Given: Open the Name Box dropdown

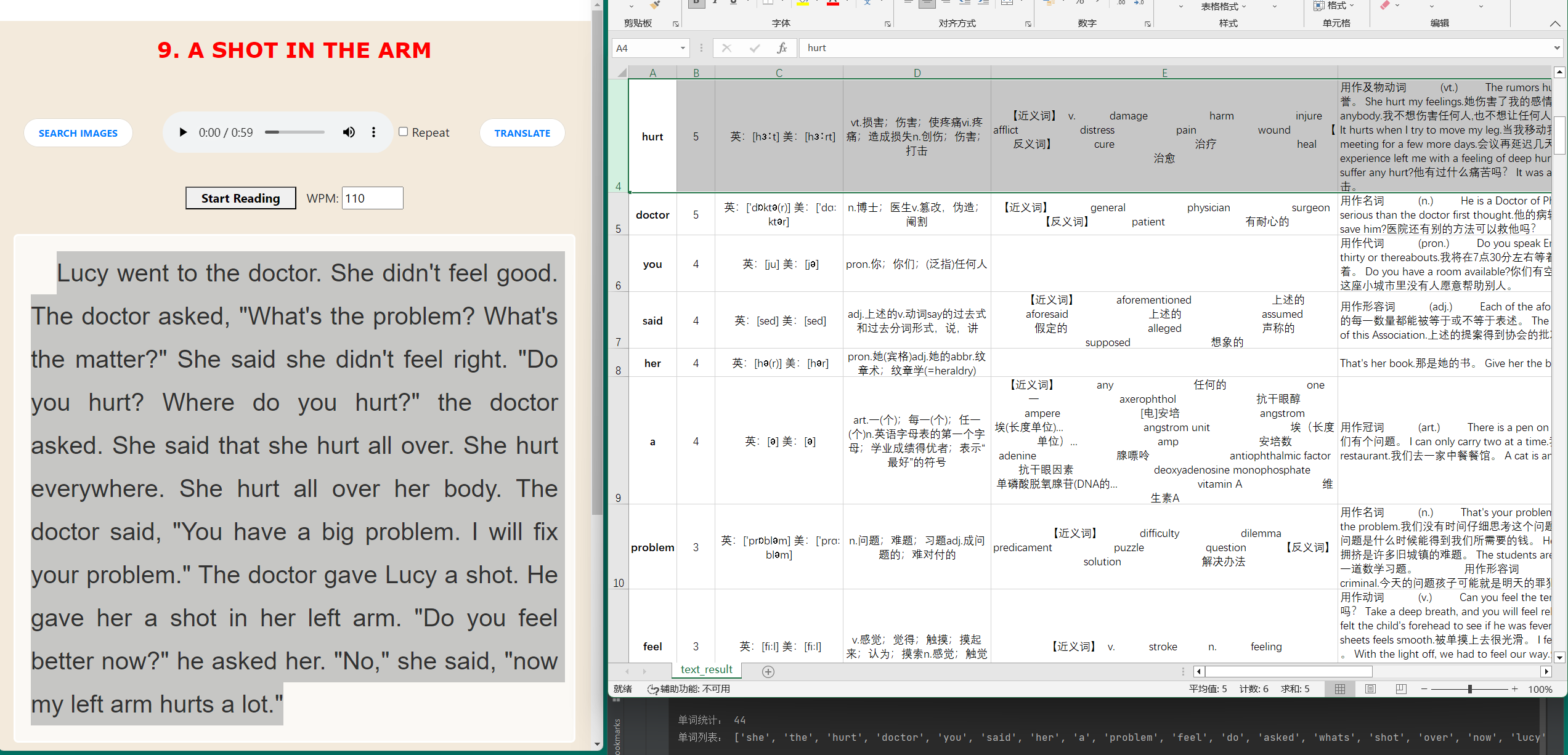Looking at the screenshot, I should click(683, 48).
